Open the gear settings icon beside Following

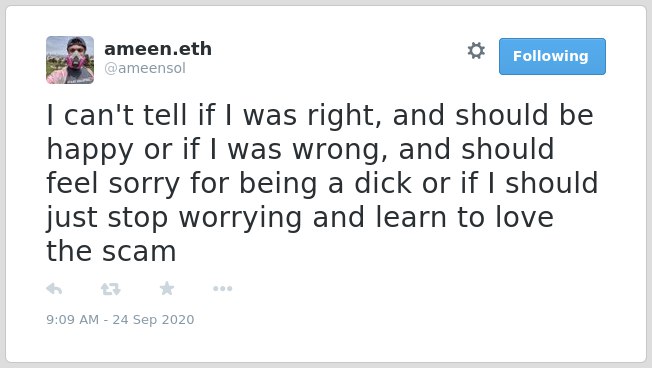point(476,51)
